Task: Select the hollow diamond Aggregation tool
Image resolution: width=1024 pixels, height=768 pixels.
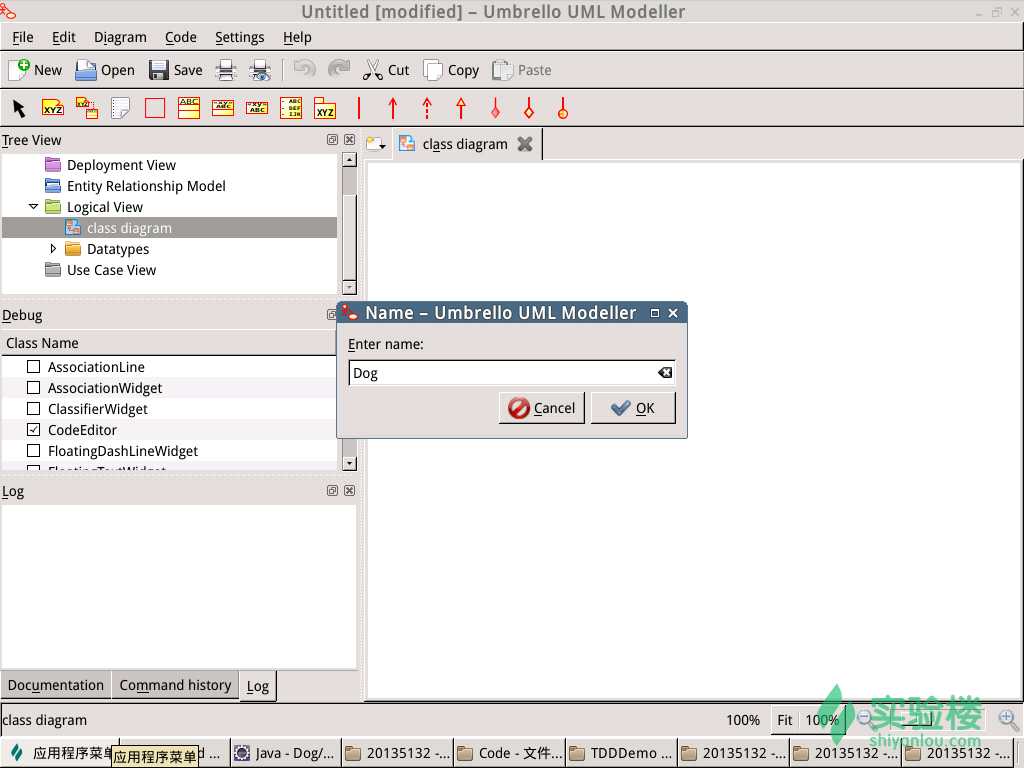Action: 529,108
